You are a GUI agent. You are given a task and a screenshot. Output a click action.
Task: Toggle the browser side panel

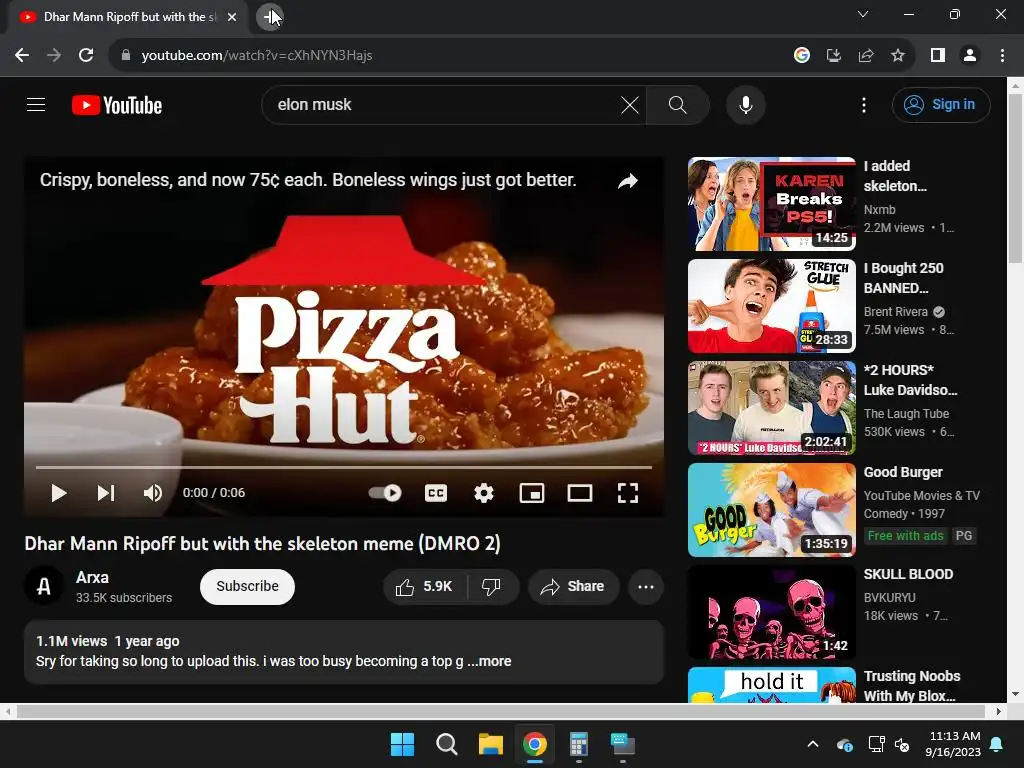pos(938,56)
